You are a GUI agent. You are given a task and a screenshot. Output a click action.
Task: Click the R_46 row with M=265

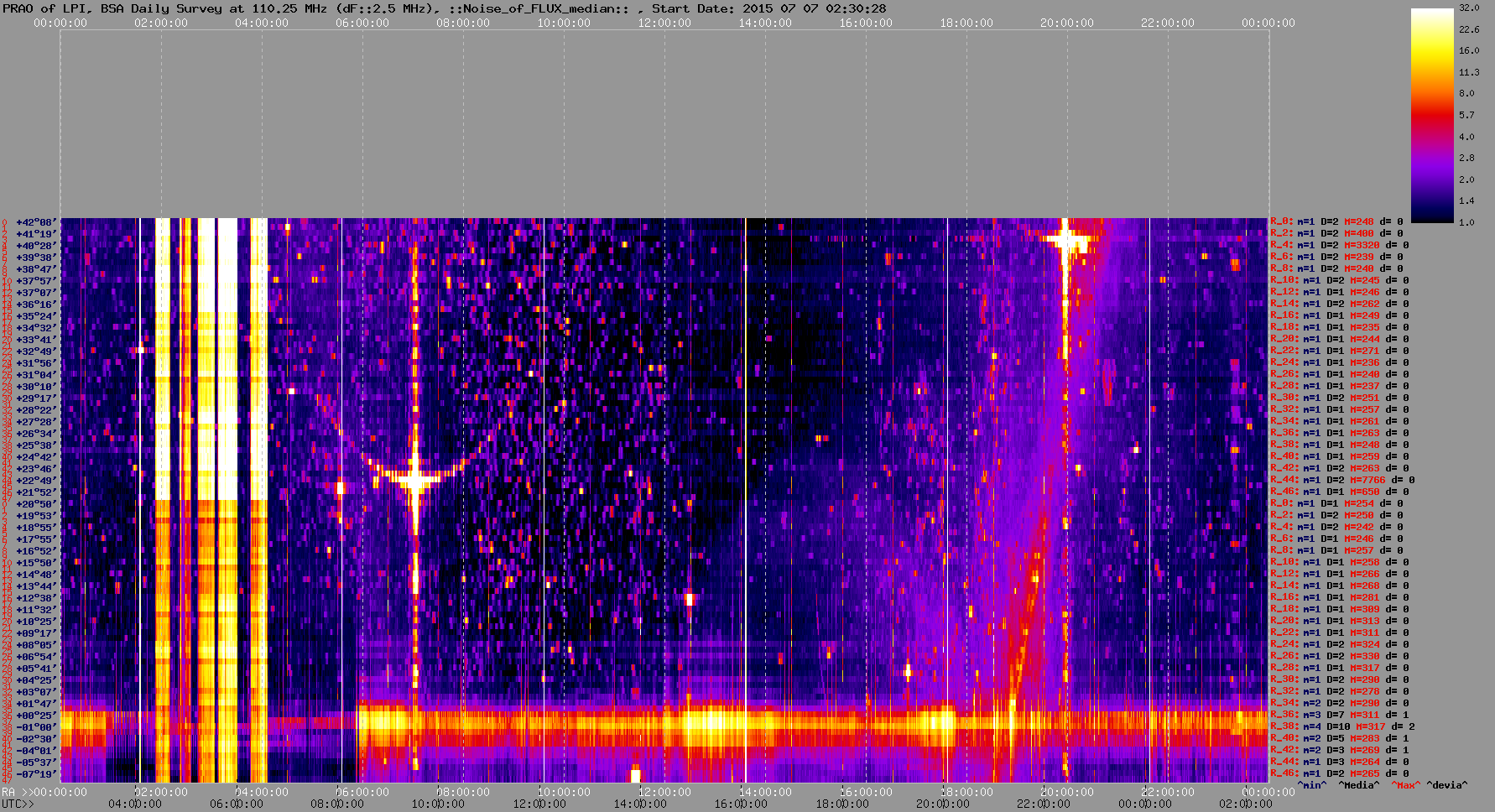(x=1340, y=774)
